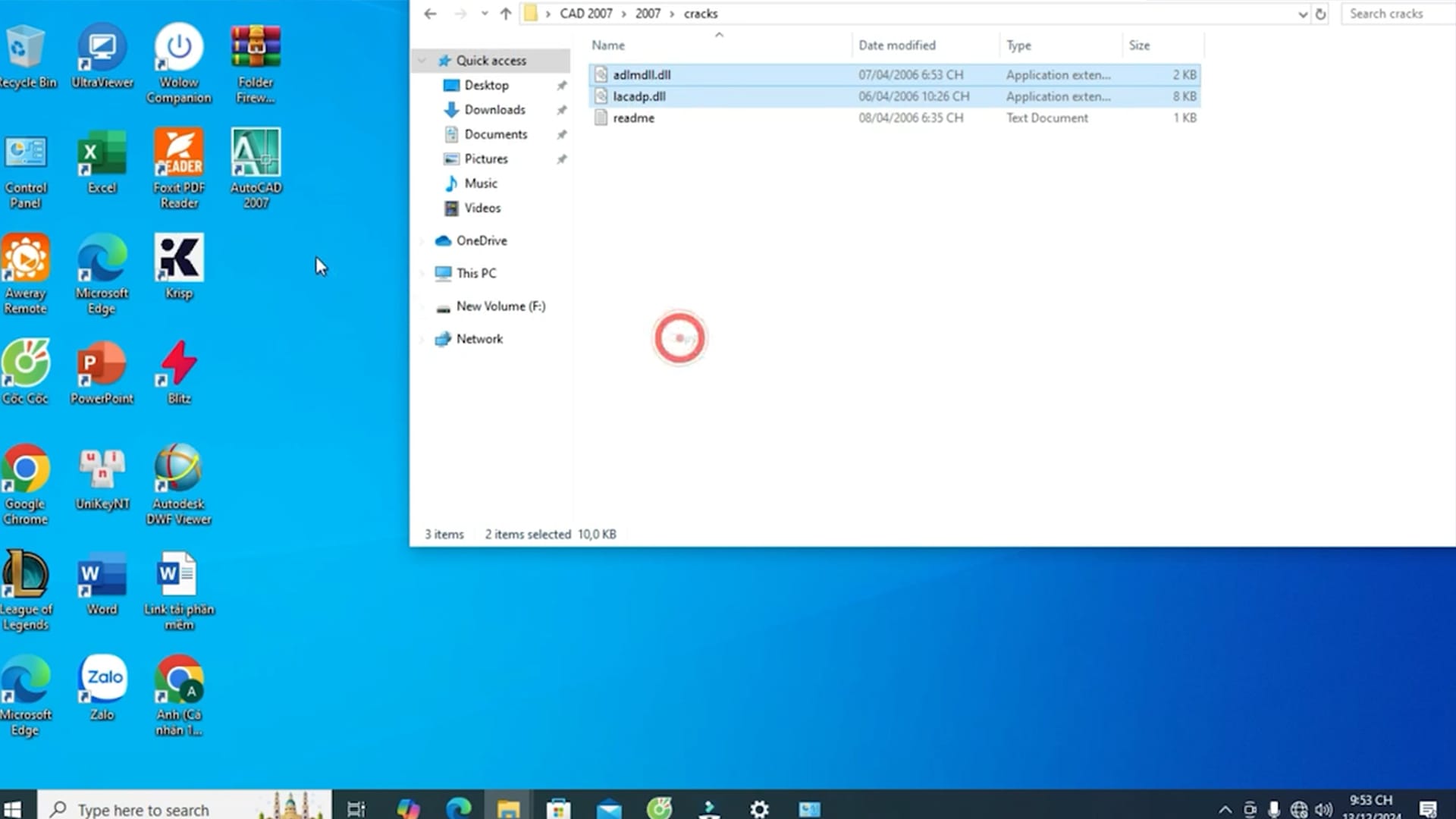Open the volume control in system tray
Image resolution: width=1456 pixels, height=819 pixels.
tap(1323, 809)
